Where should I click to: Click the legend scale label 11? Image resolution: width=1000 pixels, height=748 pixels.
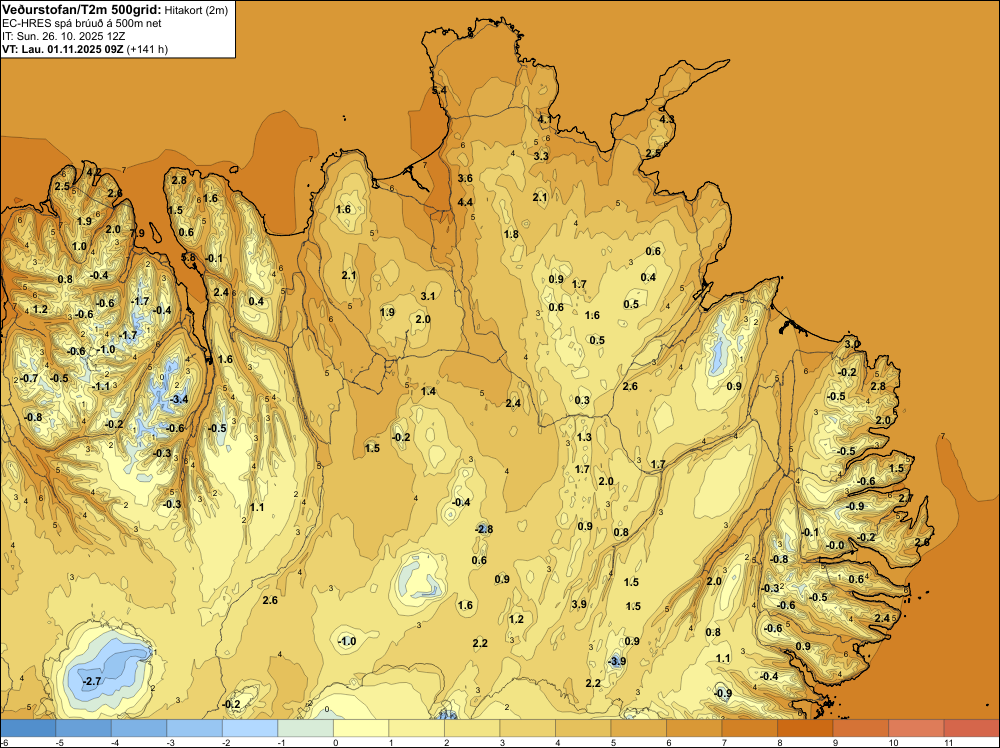(948, 743)
